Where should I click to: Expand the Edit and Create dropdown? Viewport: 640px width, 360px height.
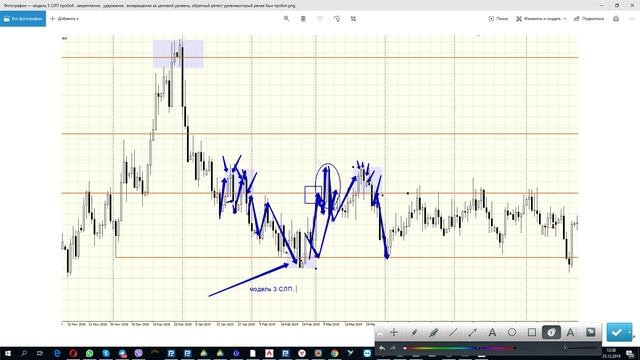click(541, 19)
